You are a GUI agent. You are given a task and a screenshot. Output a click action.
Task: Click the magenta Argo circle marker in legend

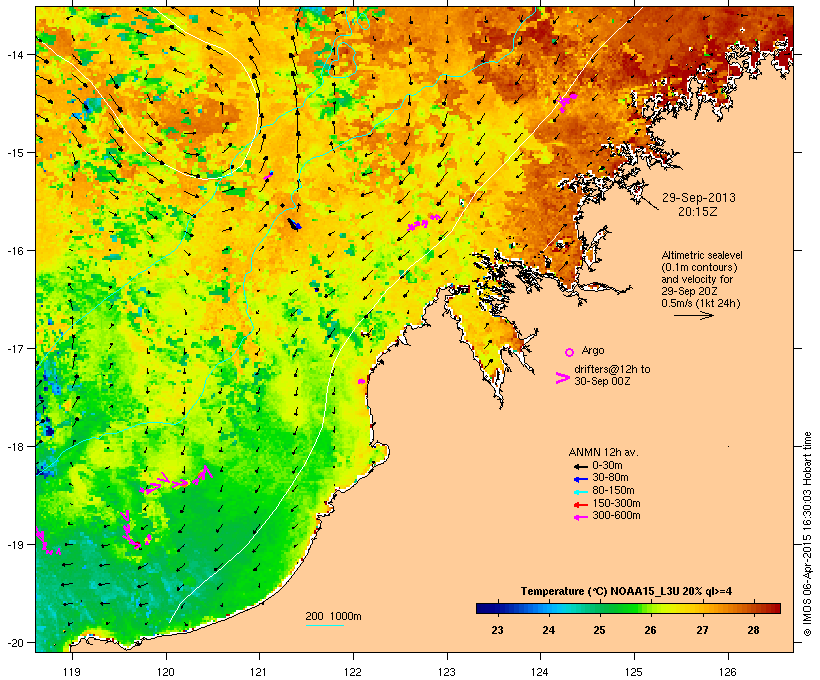[x=569, y=352]
